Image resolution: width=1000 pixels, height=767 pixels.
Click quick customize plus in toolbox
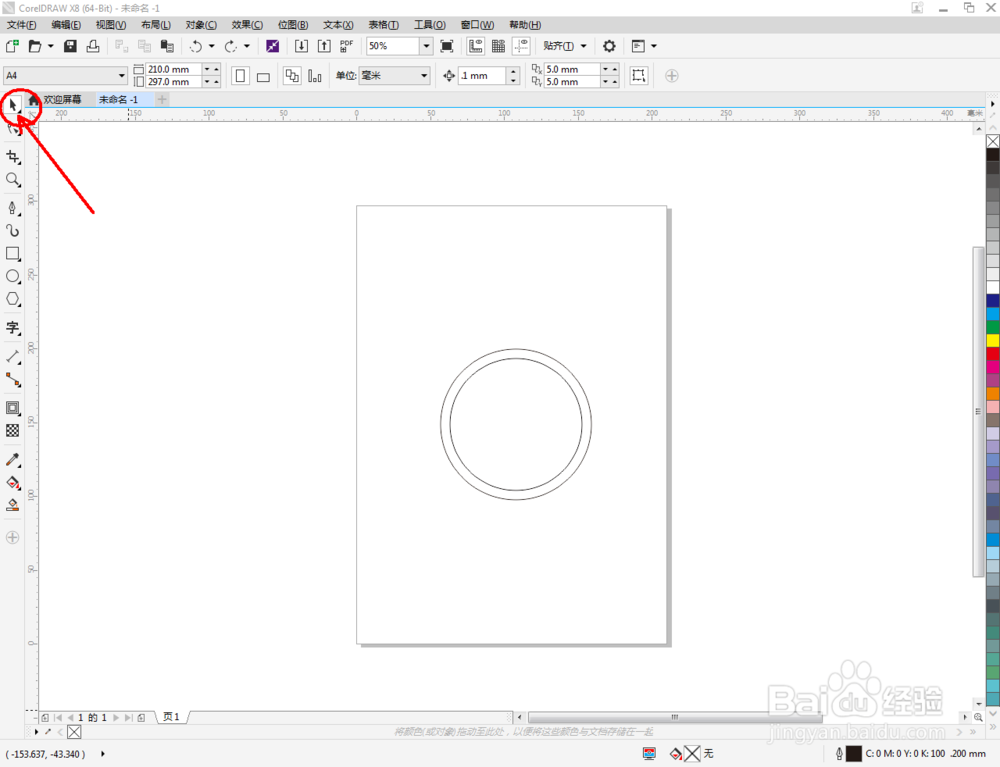[12, 537]
